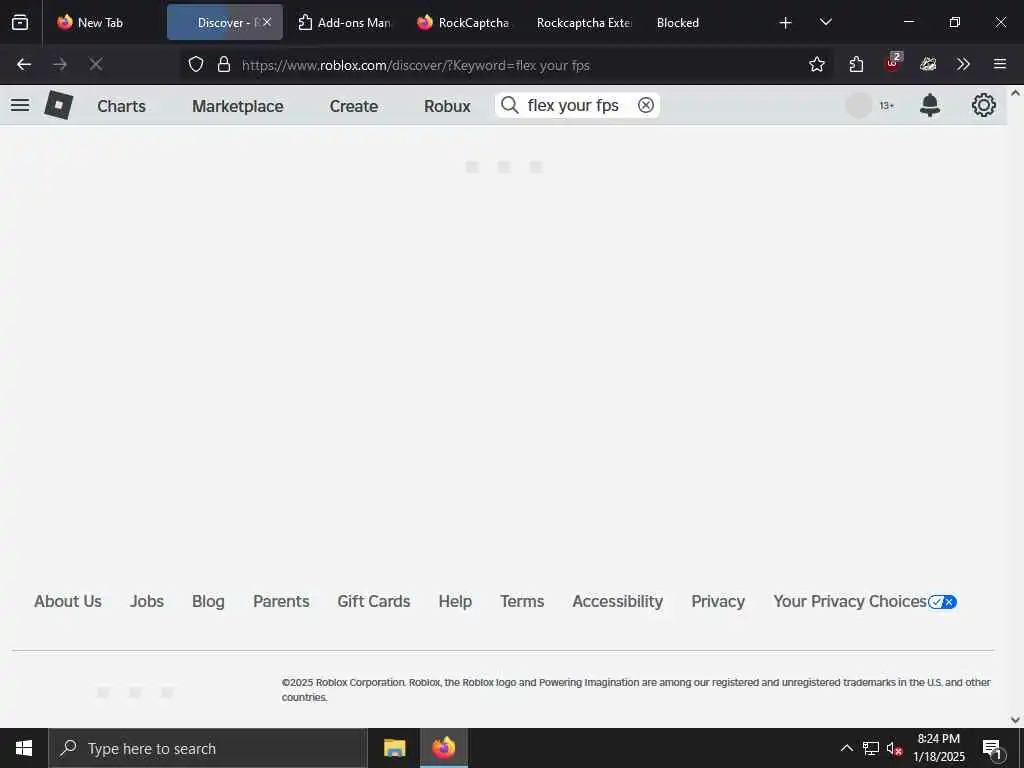Open the Gift Cards link
Viewport: 1024px width, 768px height.
374,601
